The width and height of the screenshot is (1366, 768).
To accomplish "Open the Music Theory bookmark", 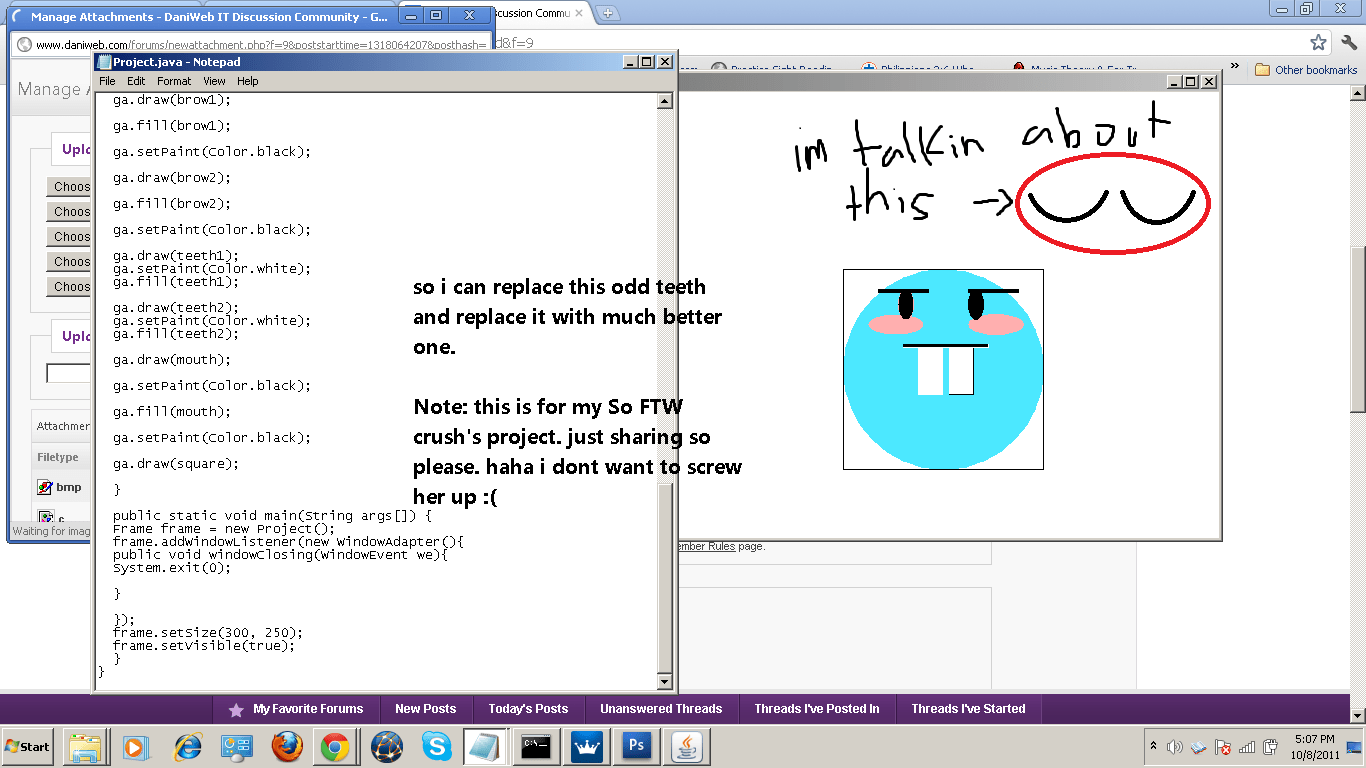I will click(x=1075, y=69).
